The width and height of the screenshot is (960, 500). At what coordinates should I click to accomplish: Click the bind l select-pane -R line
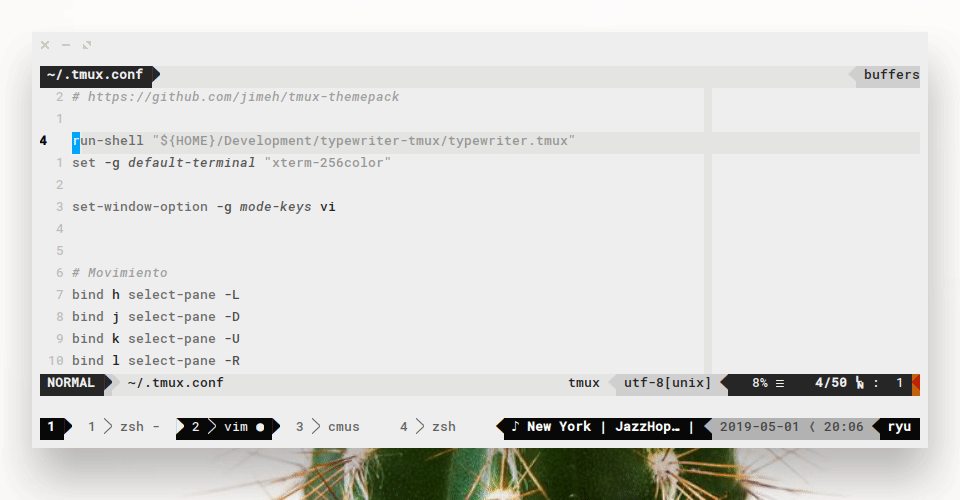[156, 361]
